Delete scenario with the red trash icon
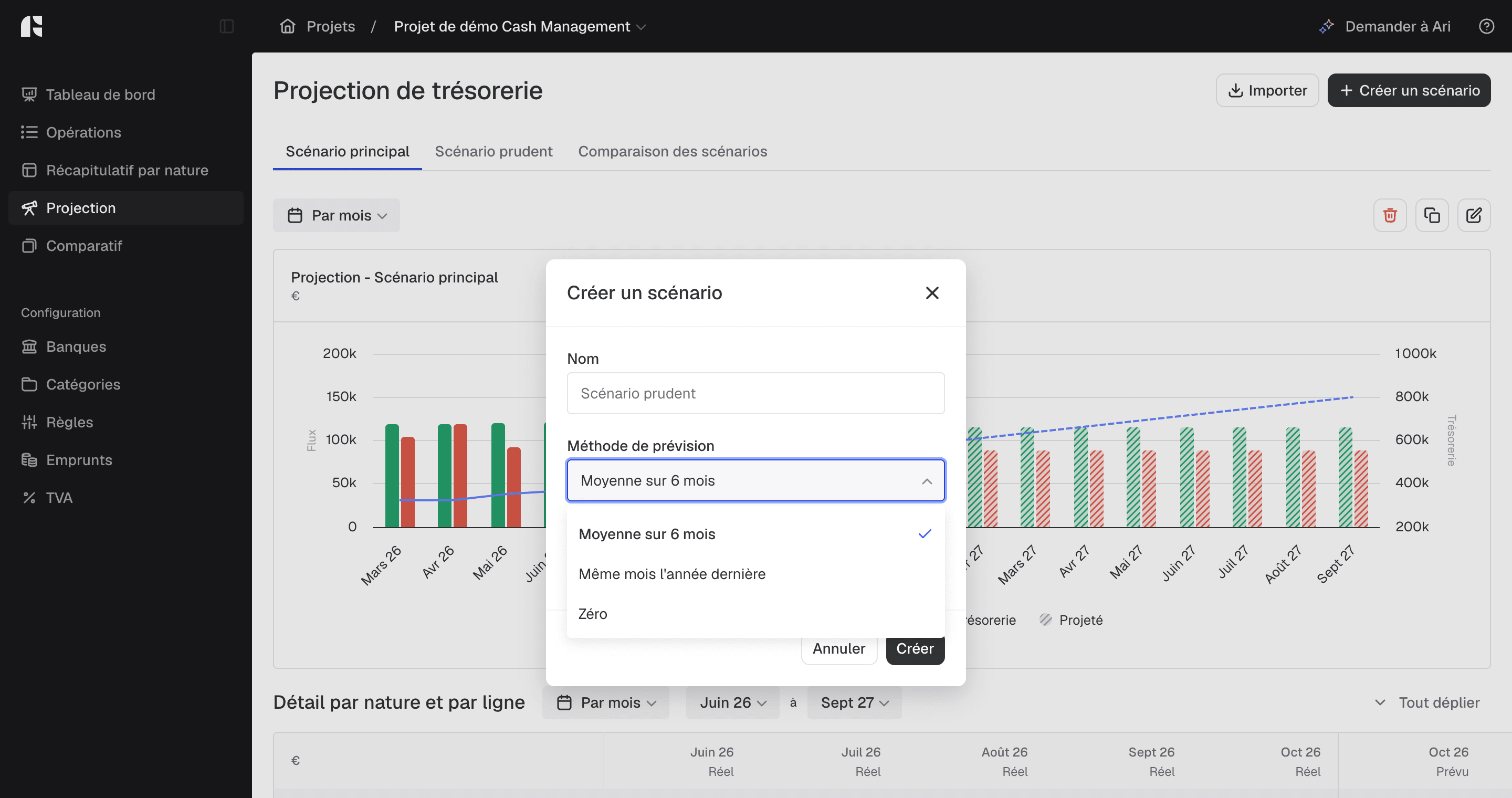1512x798 pixels. tap(1389, 215)
